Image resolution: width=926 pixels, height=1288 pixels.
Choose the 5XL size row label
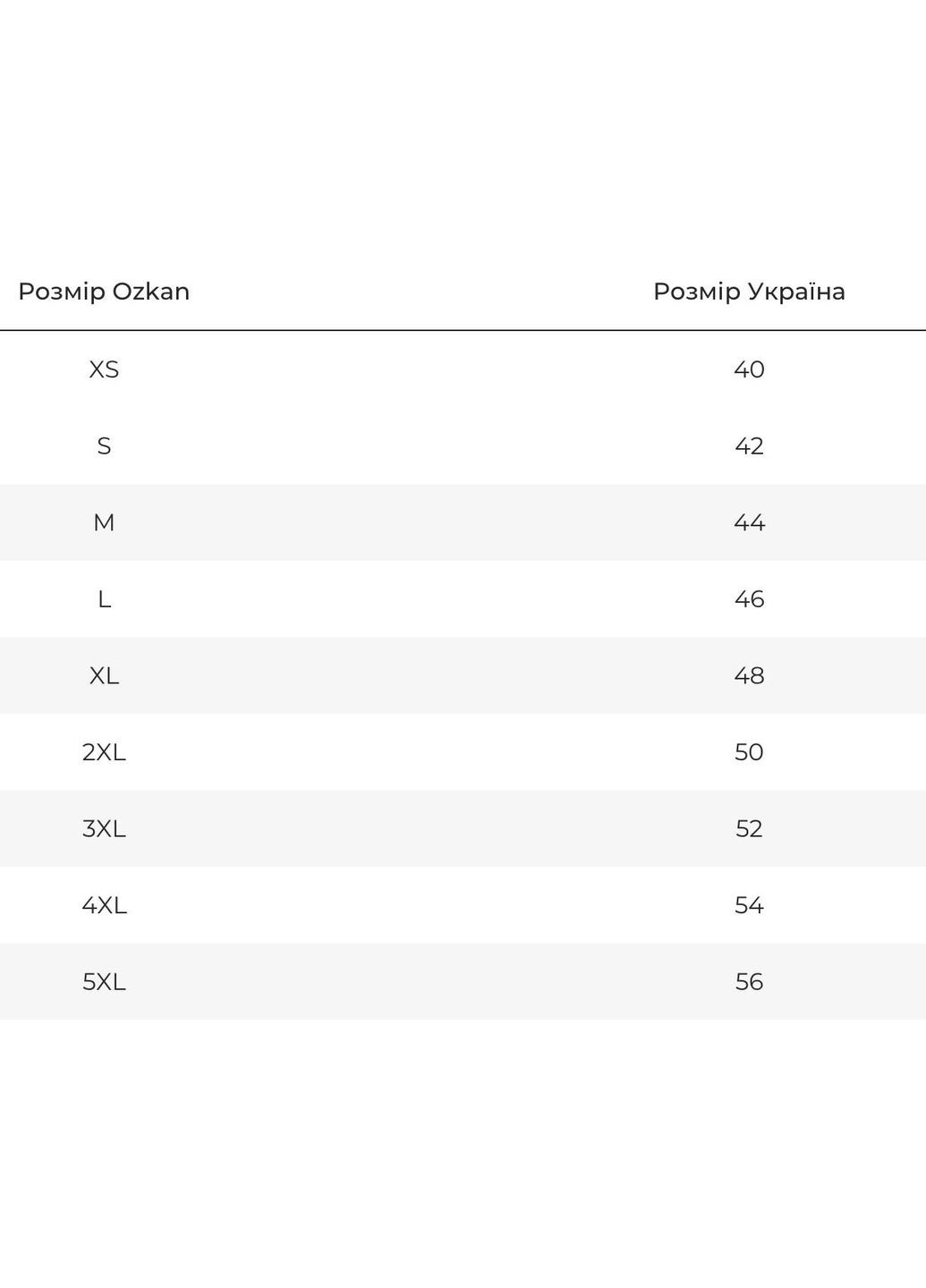click(x=104, y=982)
